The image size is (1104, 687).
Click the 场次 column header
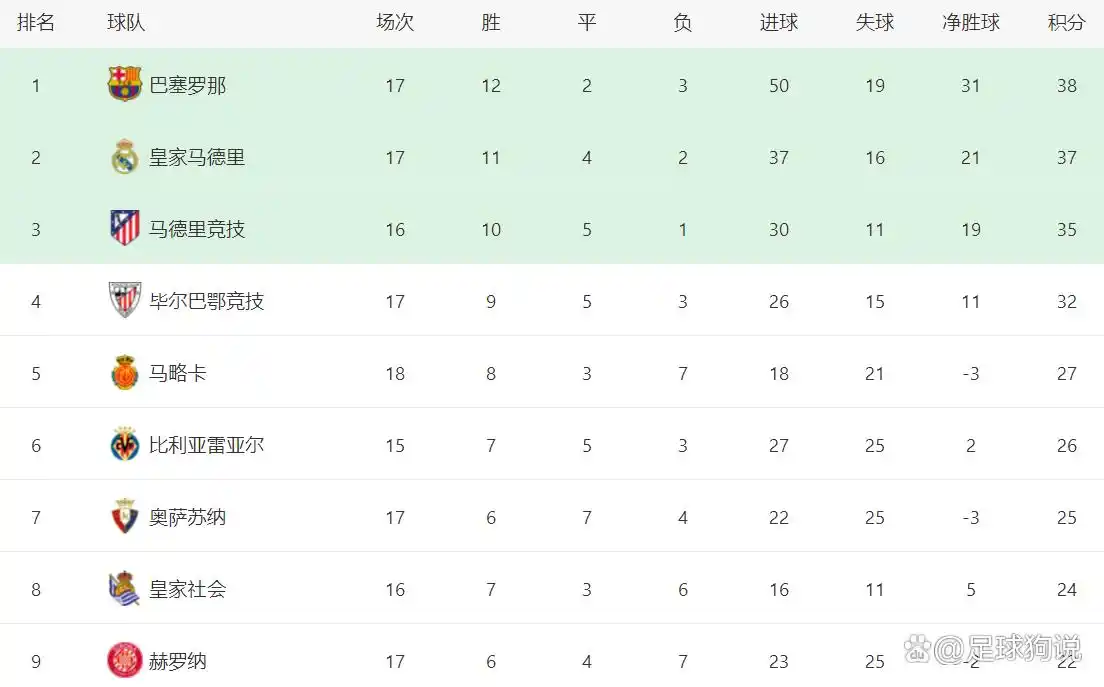point(395,23)
